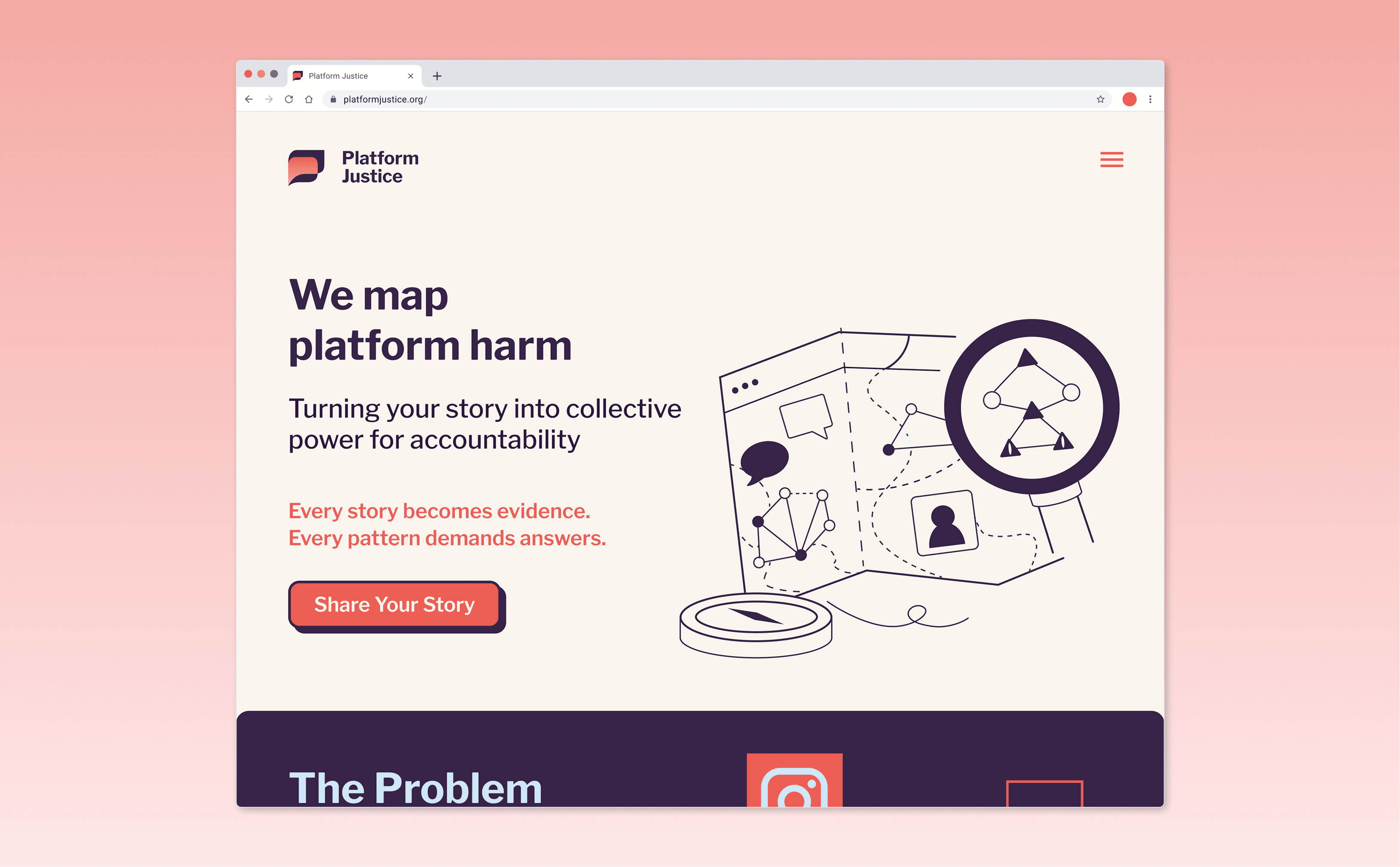Open the hamburger menu icon
1400x867 pixels.
tap(1111, 159)
